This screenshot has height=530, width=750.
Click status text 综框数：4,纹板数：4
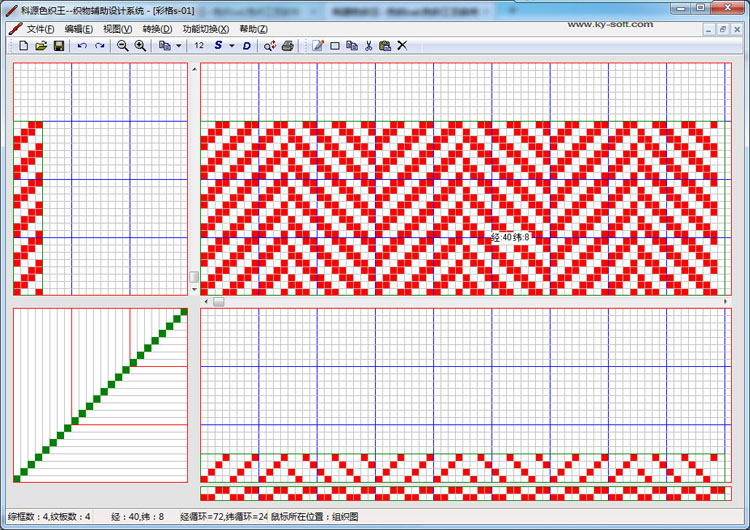click(49, 517)
